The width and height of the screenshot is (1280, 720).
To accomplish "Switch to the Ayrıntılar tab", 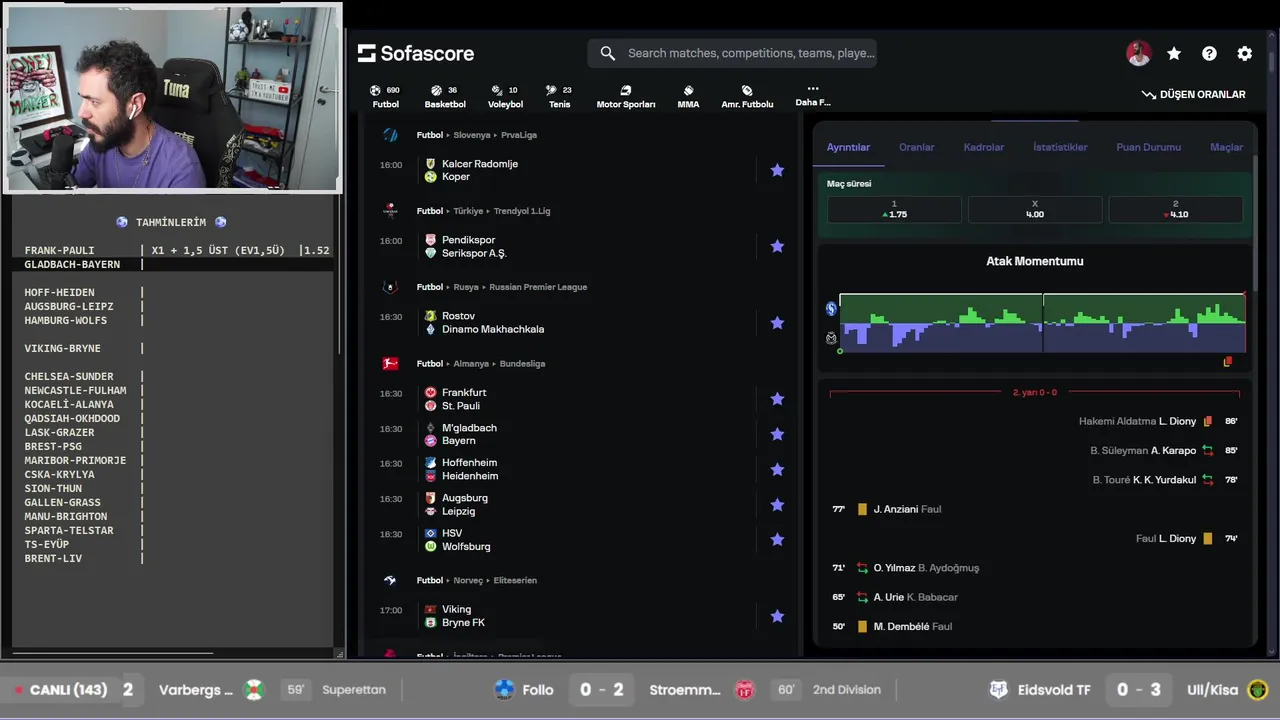I will pos(848,147).
